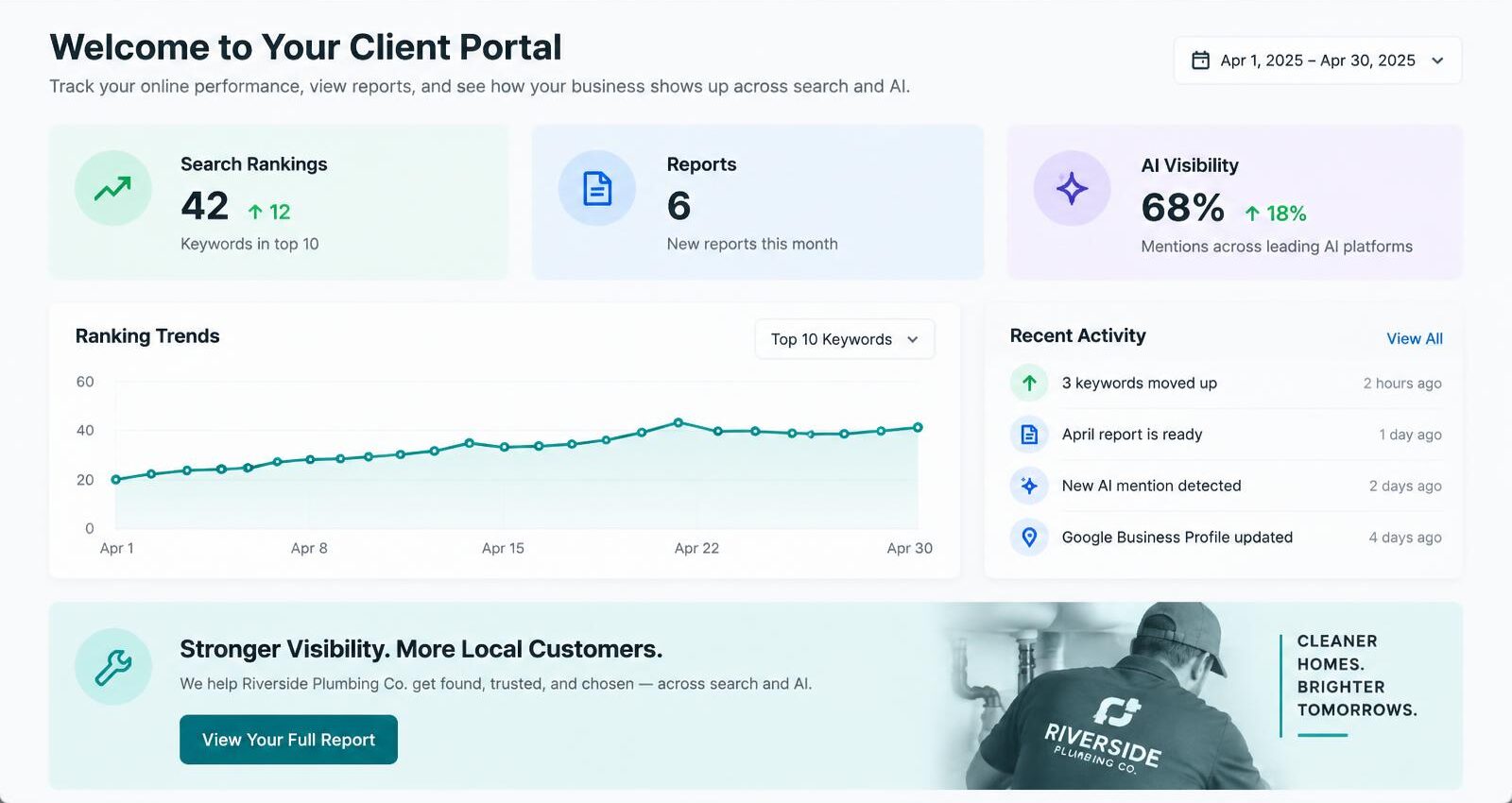This screenshot has width=1512, height=803.
Task: Expand the Top 10 Keywords dropdown
Action: pos(844,339)
